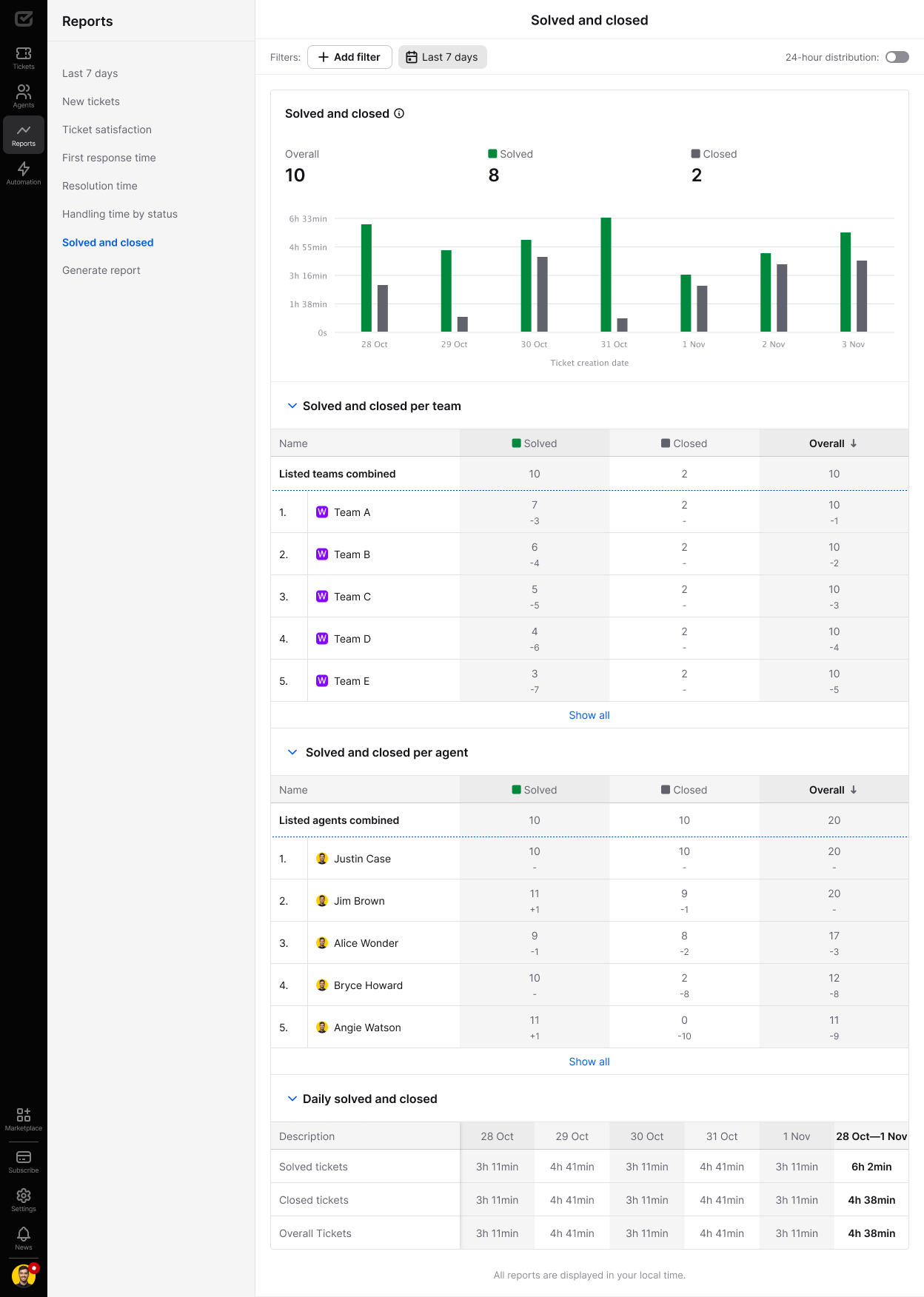924x1297 pixels.
Task: Click the info icon beside Solved and closed
Action: point(399,113)
